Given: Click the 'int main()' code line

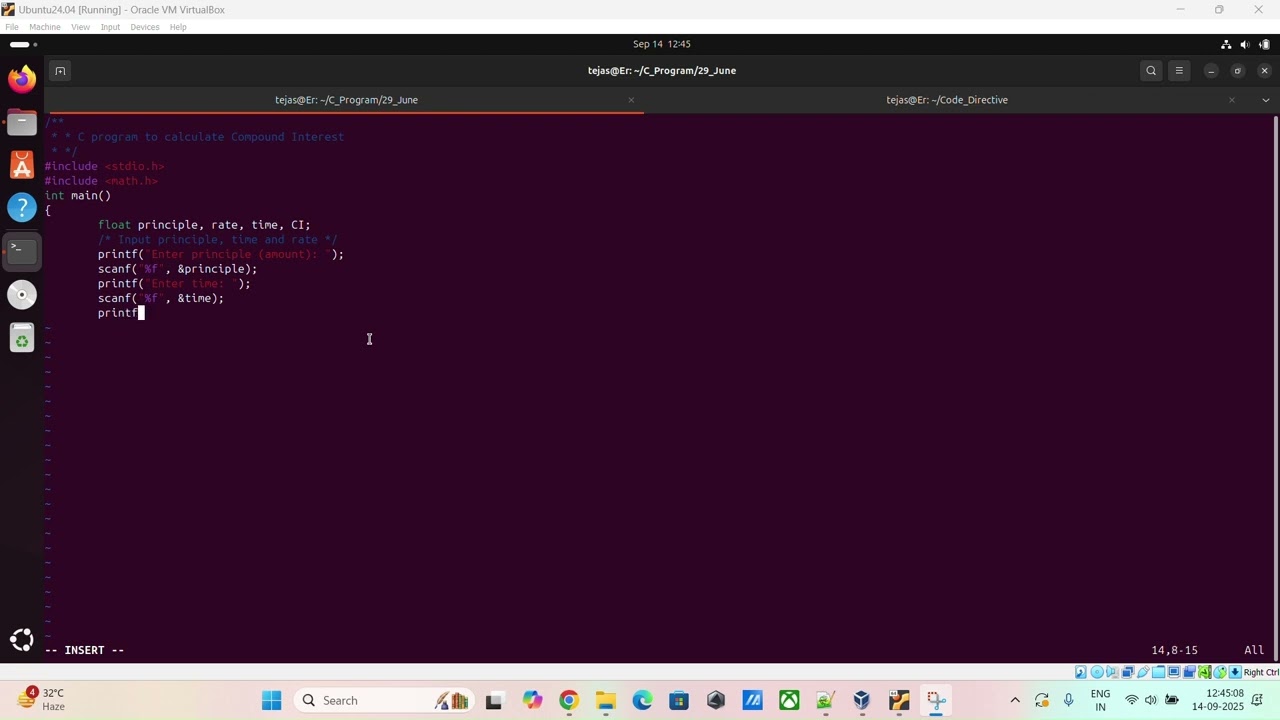Looking at the screenshot, I should point(78,196).
